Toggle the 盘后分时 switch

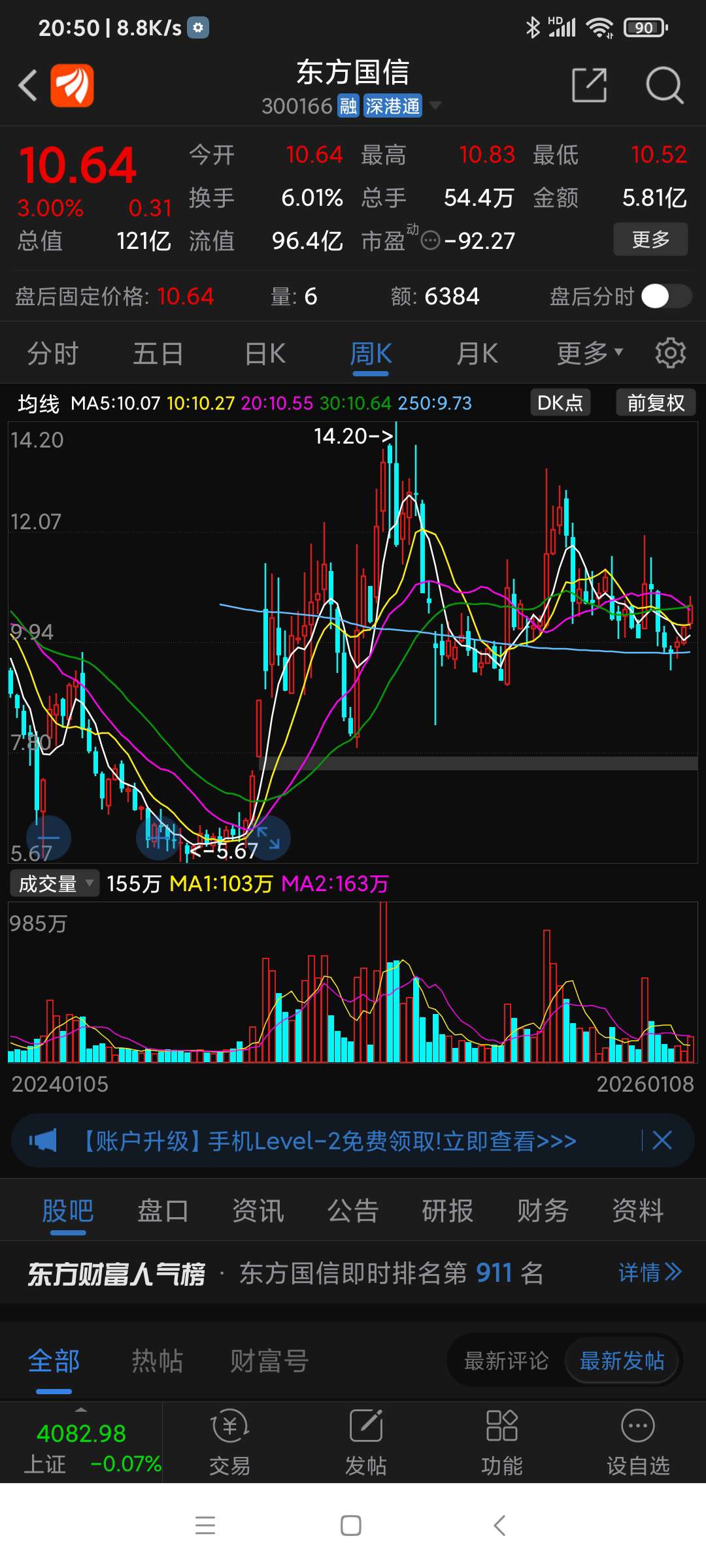tap(666, 296)
